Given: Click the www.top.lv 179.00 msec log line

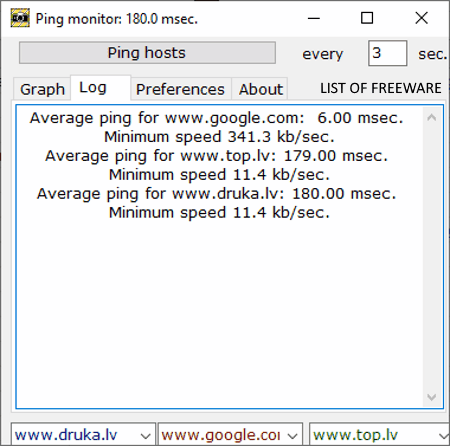Looking at the screenshot, I should click(217, 156).
